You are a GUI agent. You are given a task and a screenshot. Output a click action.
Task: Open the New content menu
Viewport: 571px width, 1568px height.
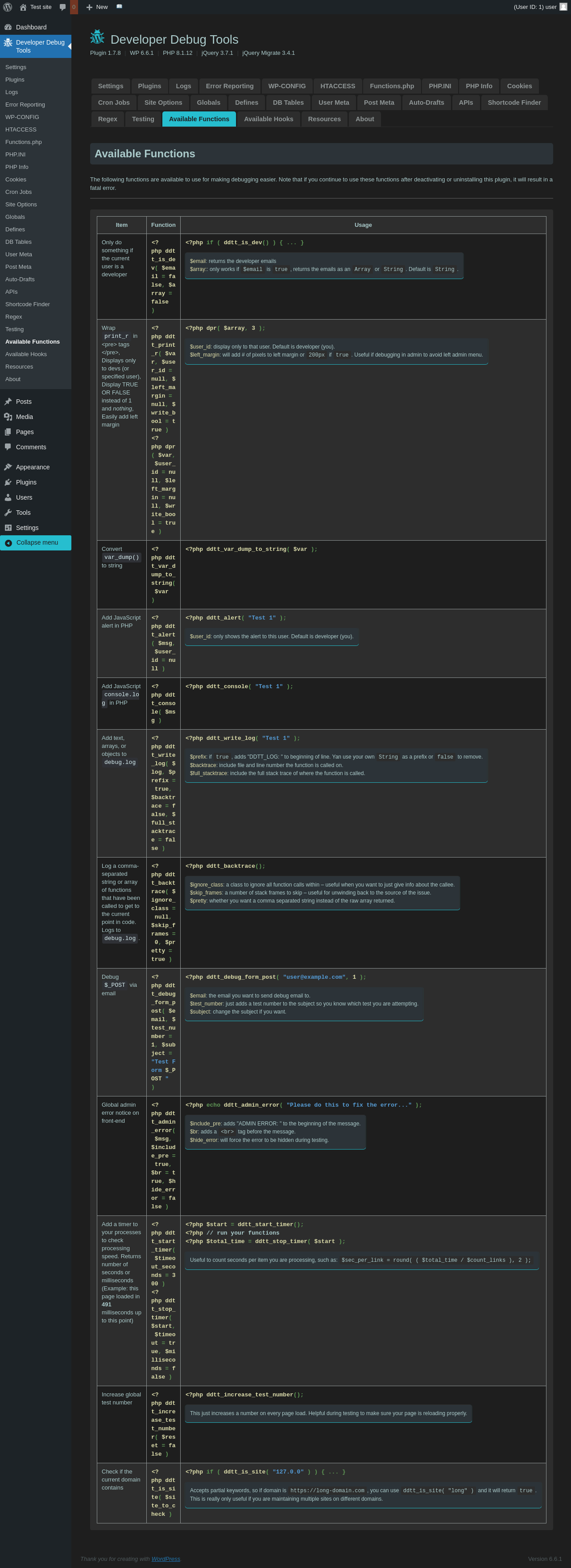tap(97, 7)
